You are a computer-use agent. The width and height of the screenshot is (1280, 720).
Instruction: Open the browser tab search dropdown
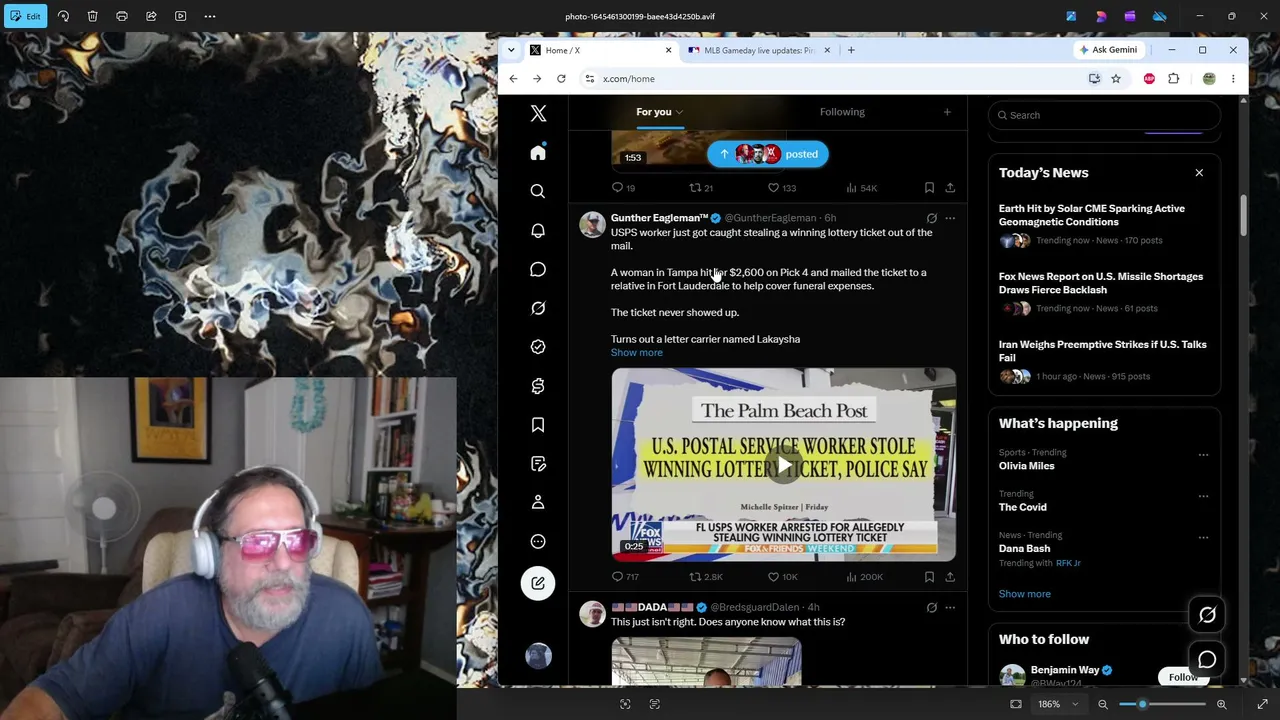coord(511,50)
